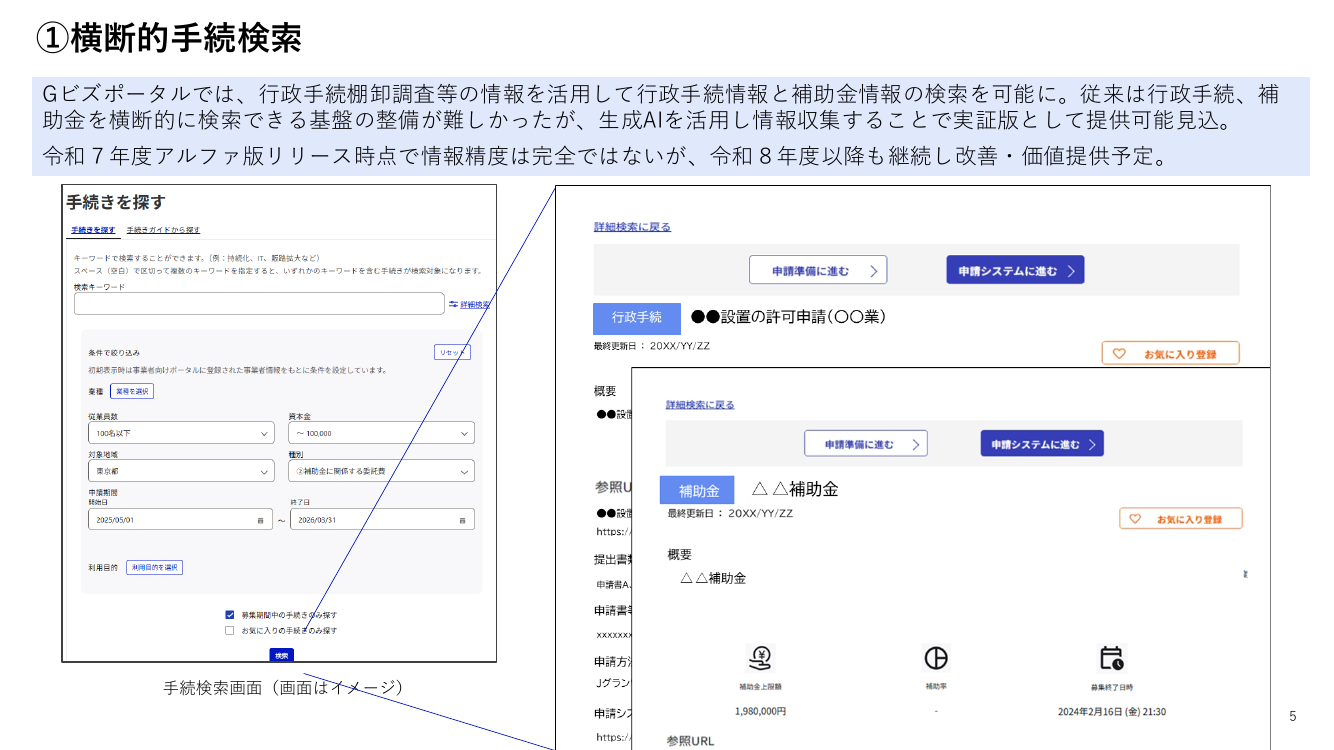Switch to the 手続きを探す tab
Viewport: 1334px width, 750px height.
pyautogui.click(x=93, y=230)
